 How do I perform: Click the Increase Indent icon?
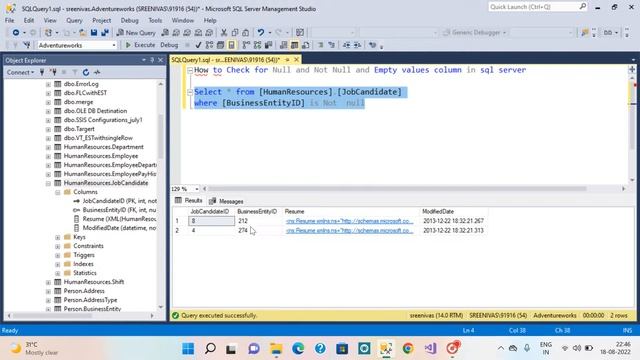[357, 45]
